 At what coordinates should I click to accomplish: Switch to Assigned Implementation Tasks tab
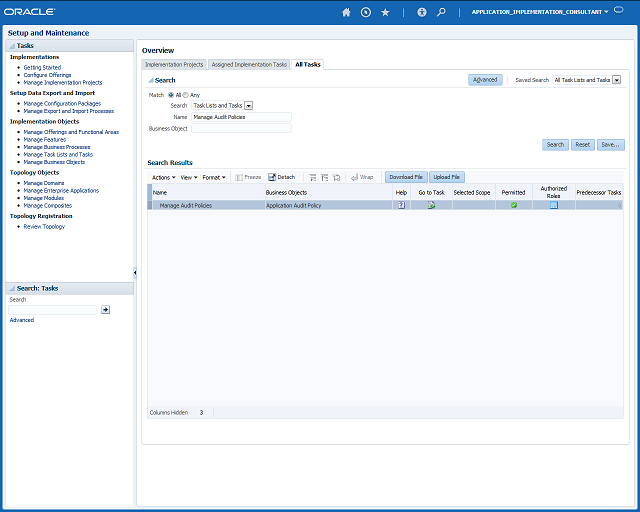[x=249, y=65]
